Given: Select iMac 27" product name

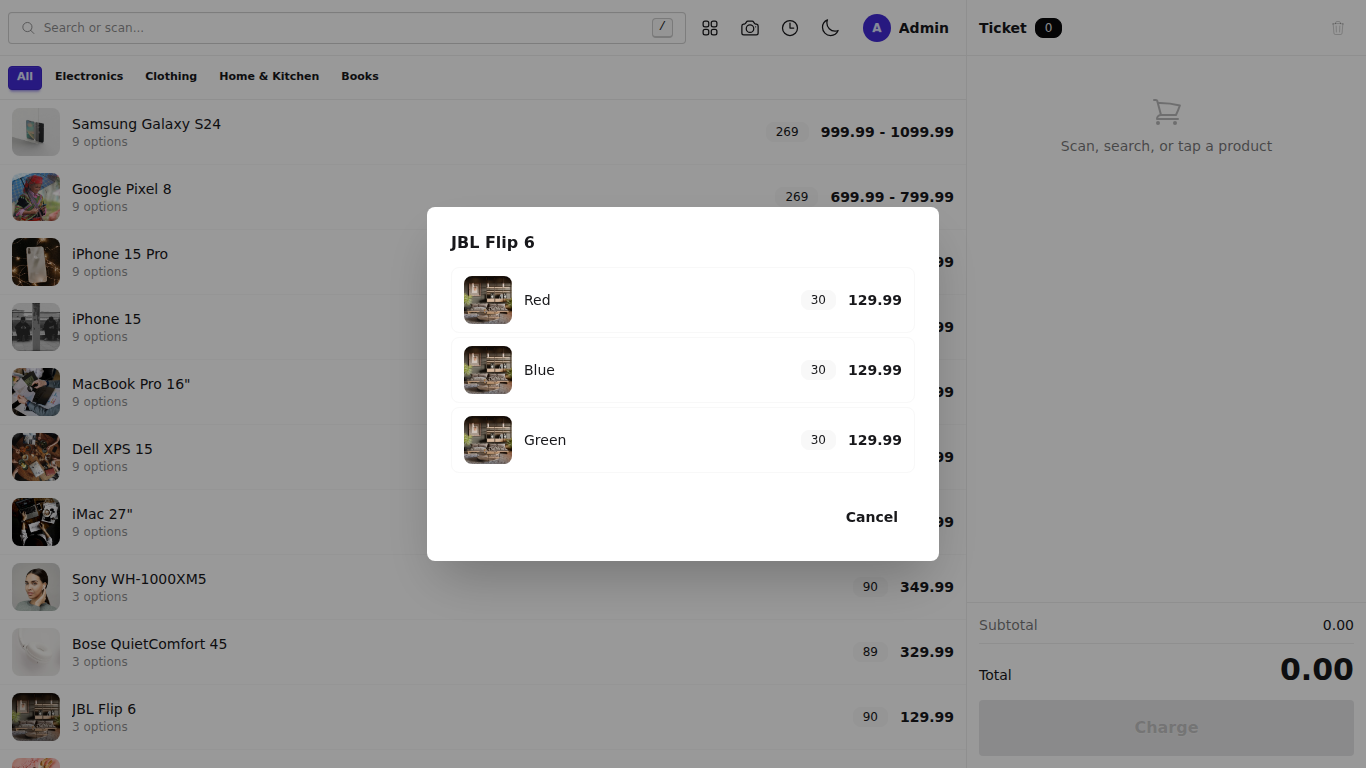Looking at the screenshot, I should (102, 514).
